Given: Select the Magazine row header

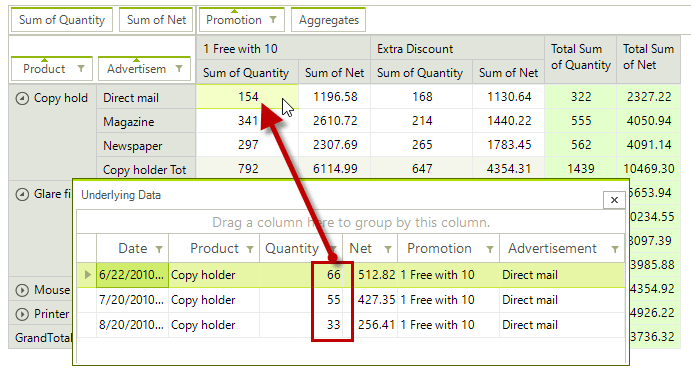Looking at the screenshot, I should pyautogui.click(x=146, y=121).
